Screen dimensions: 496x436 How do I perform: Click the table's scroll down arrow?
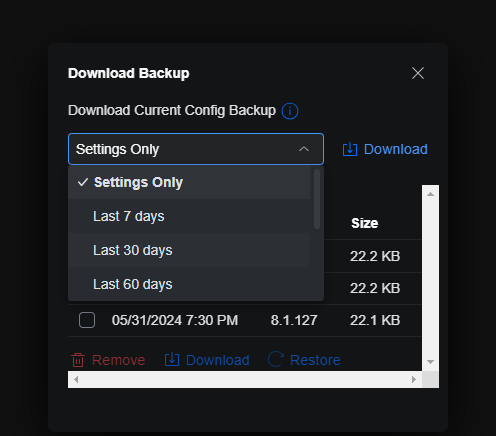430,362
